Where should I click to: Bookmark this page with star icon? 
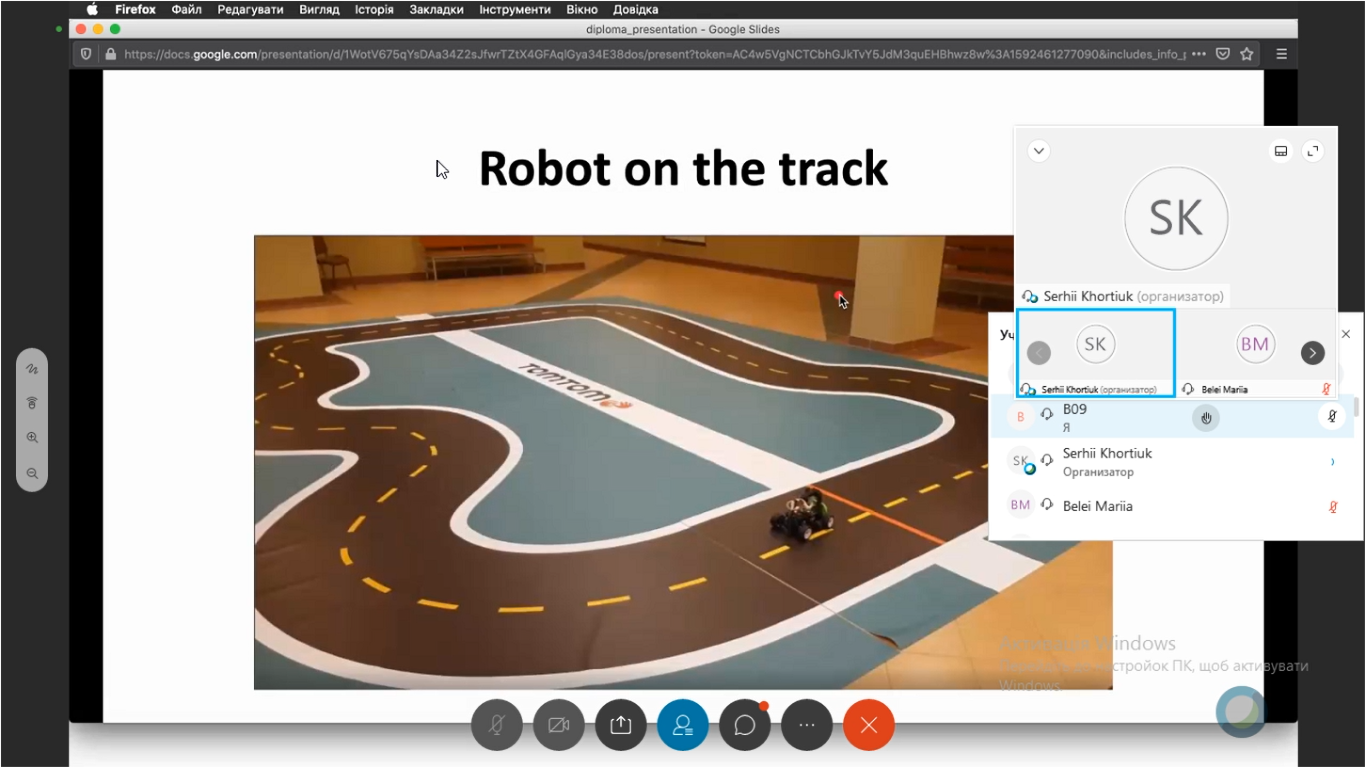click(1247, 54)
